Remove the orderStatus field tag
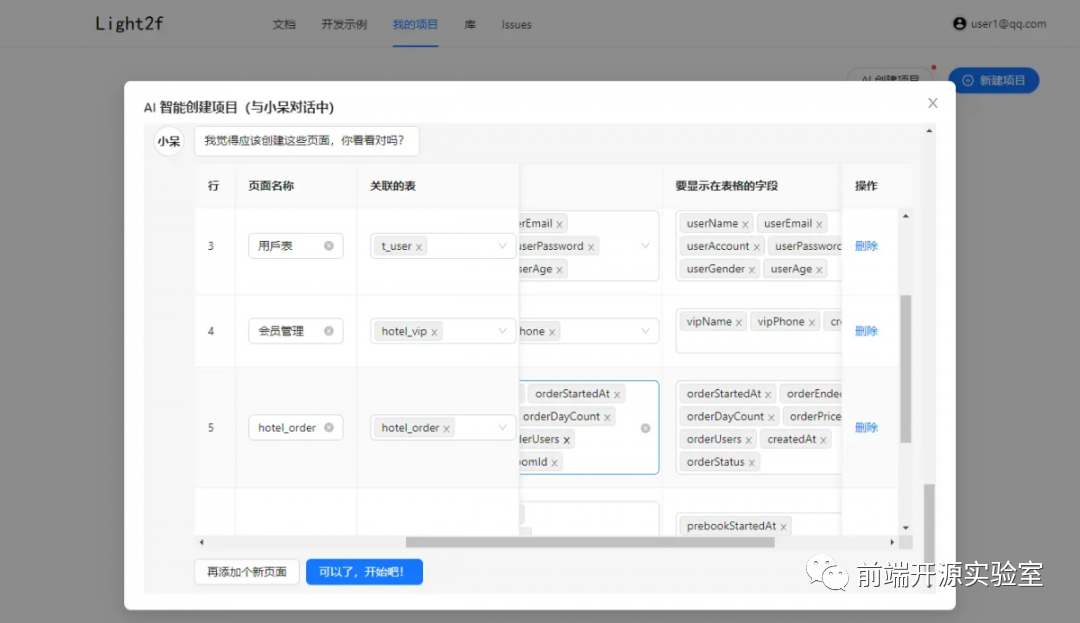 pyautogui.click(x=751, y=462)
